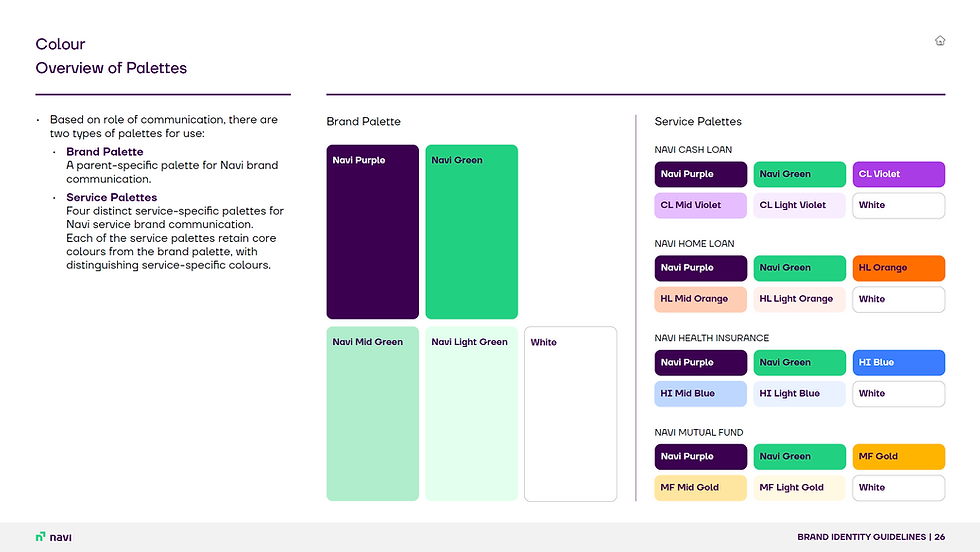Click the HI Mid Blue swatch

(701, 394)
